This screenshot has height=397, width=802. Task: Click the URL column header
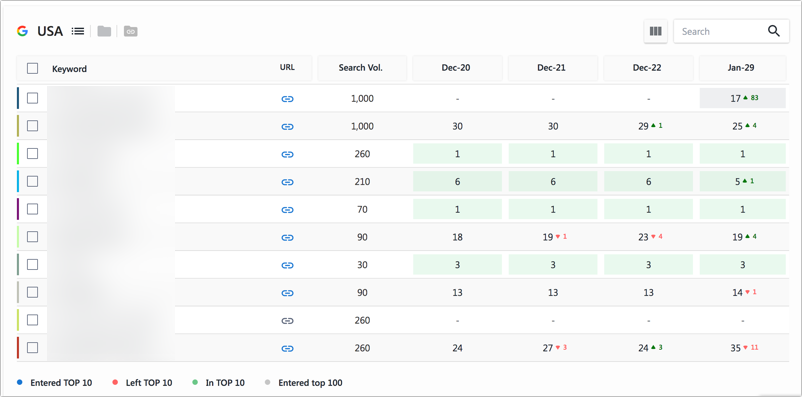click(287, 67)
